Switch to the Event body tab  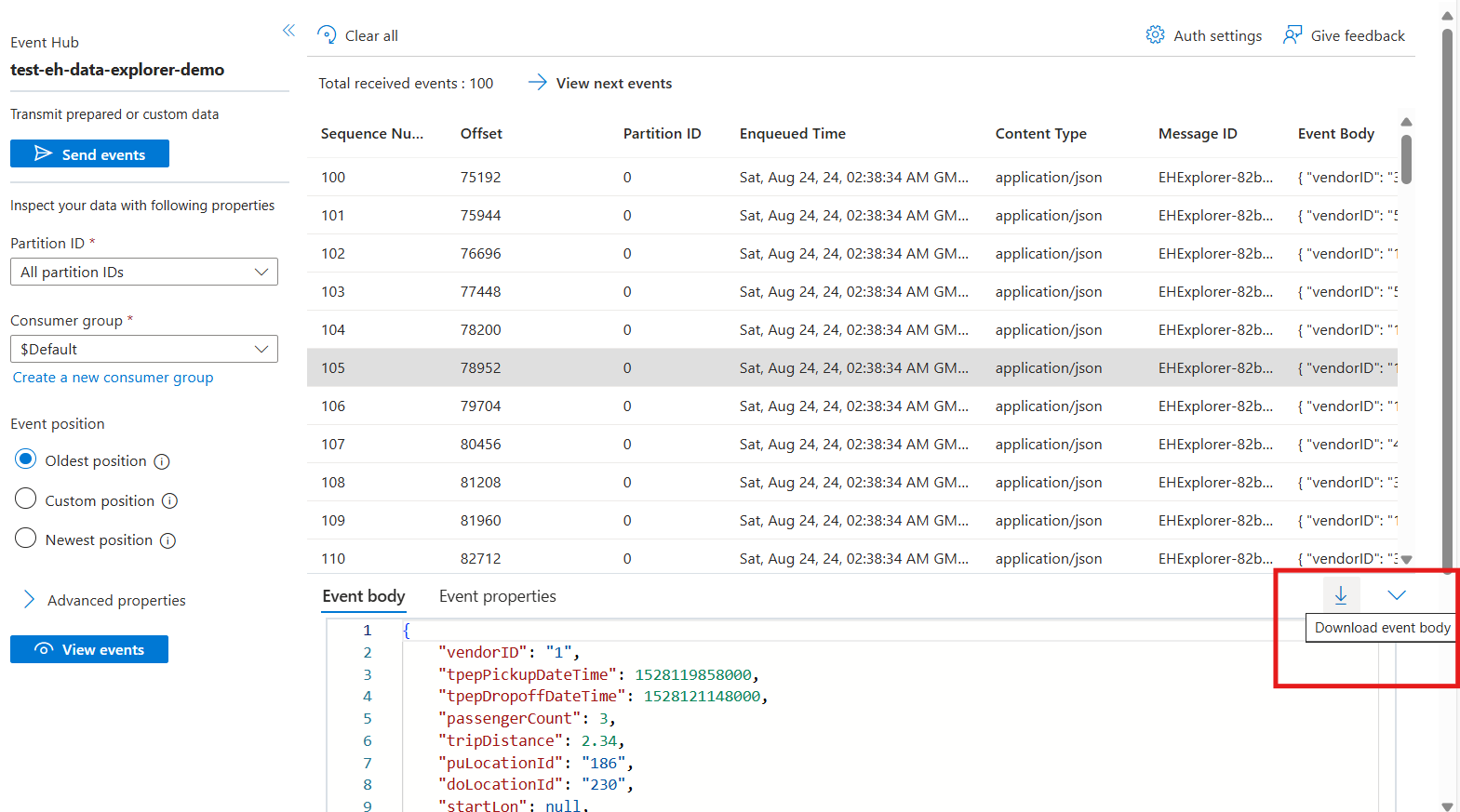pos(363,596)
